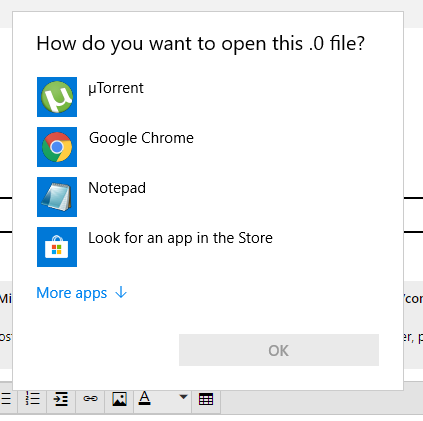Insert a hyperlink via the chain icon
Viewport: 423px width, 421px height.
[x=90, y=398]
